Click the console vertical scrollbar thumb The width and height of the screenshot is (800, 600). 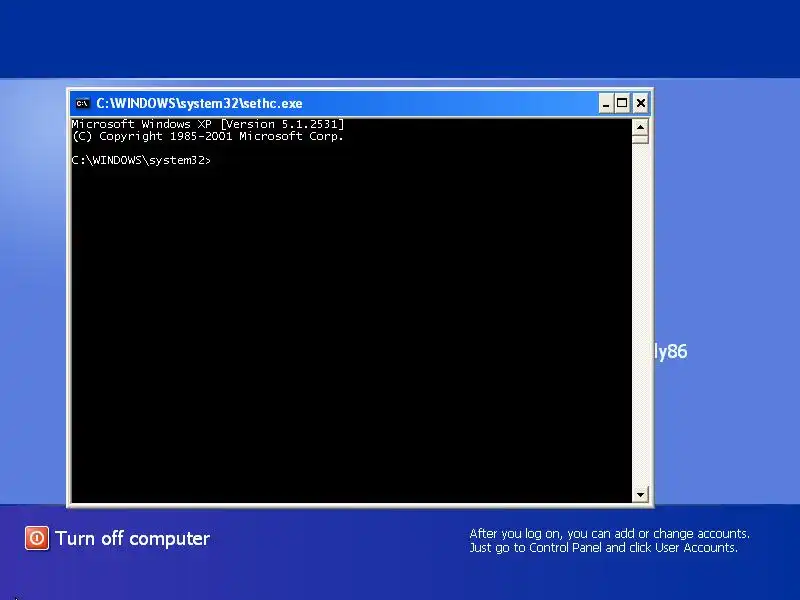coord(640,139)
